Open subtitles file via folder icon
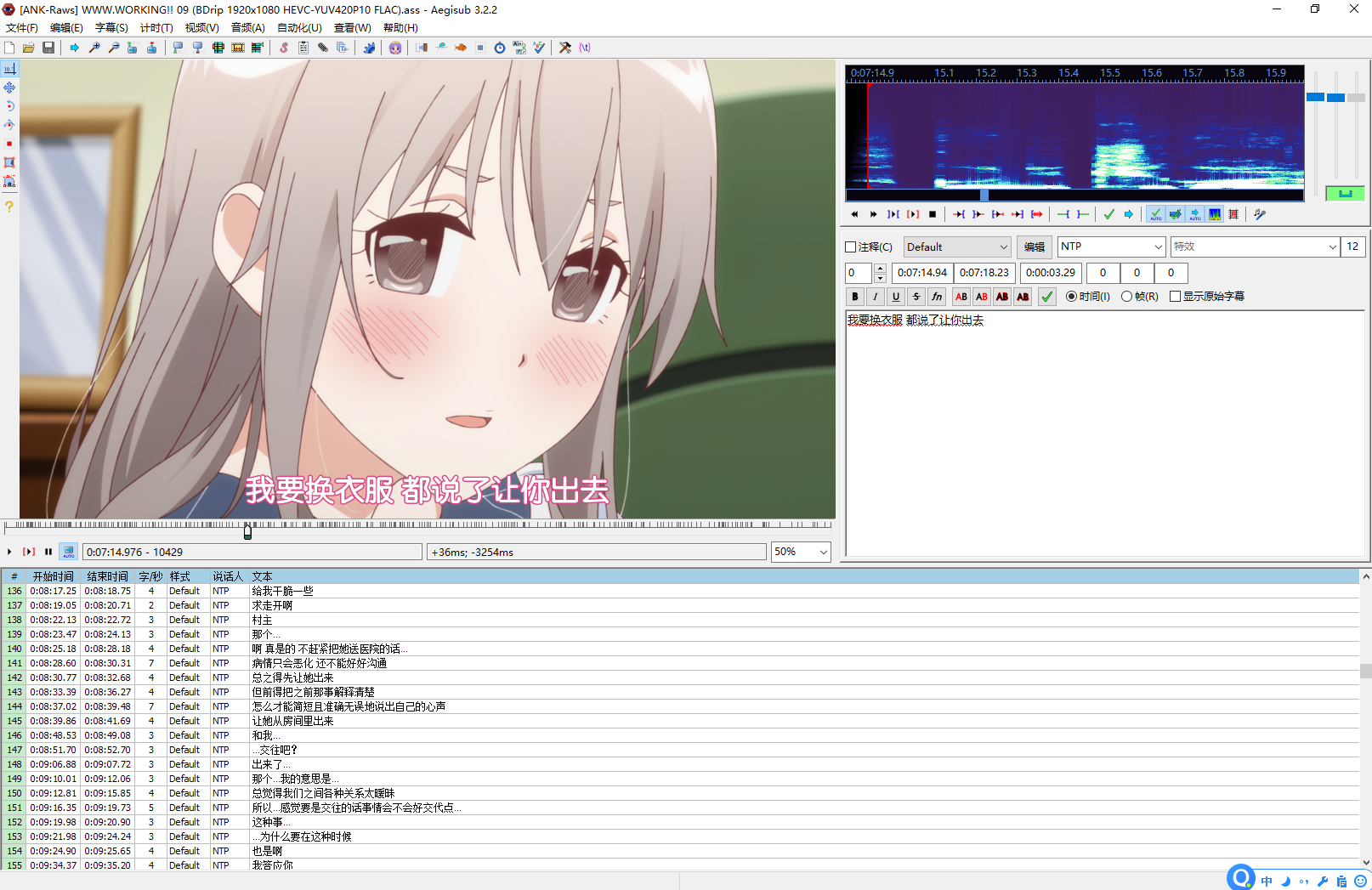 29,48
